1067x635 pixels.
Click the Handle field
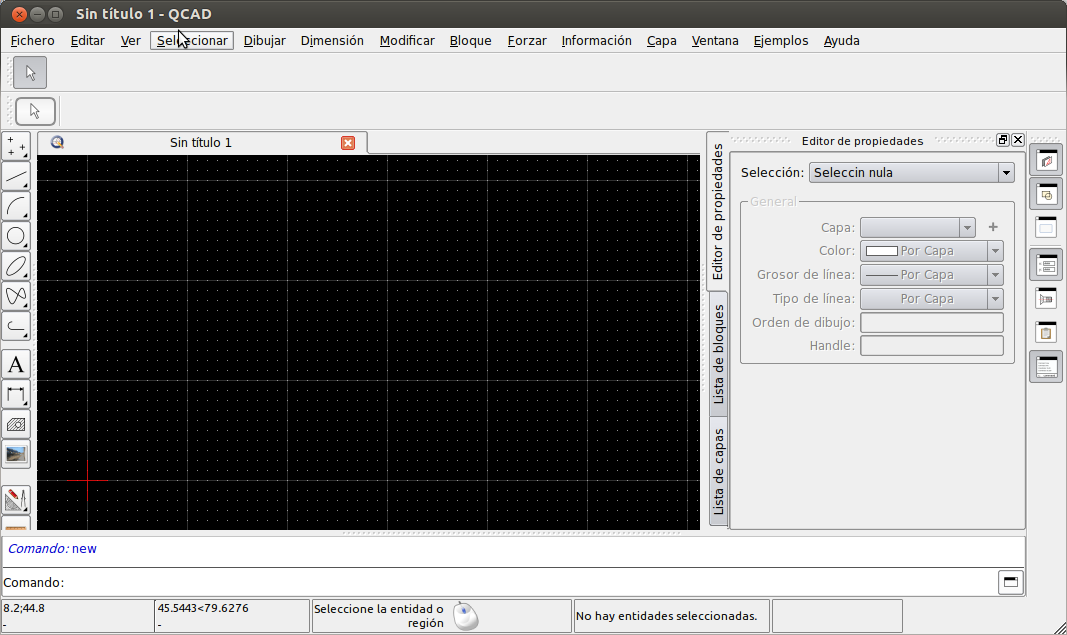pyautogui.click(x=932, y=346)
